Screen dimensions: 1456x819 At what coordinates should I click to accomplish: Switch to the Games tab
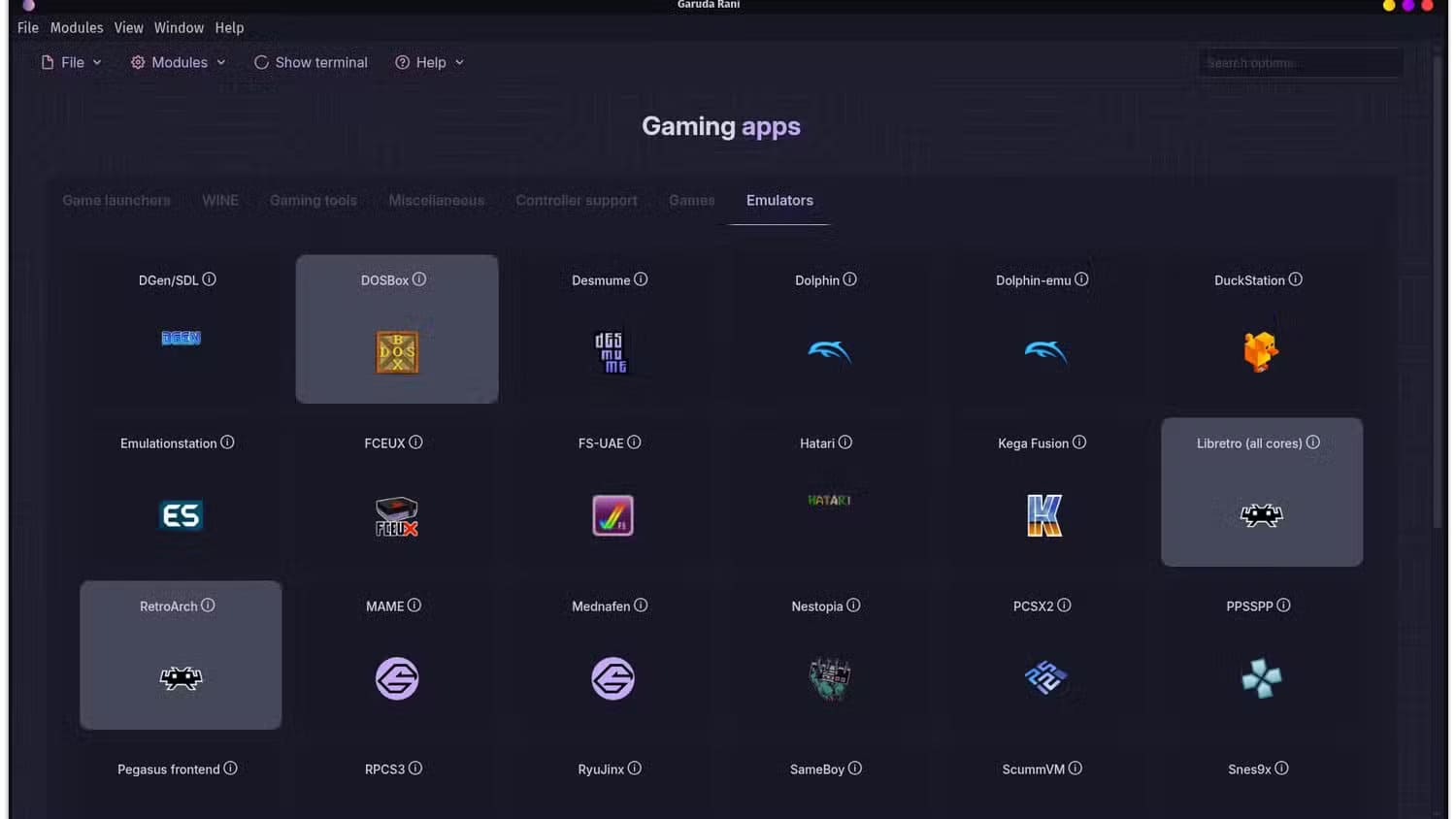pyautogui.click(x=692, y=200)
